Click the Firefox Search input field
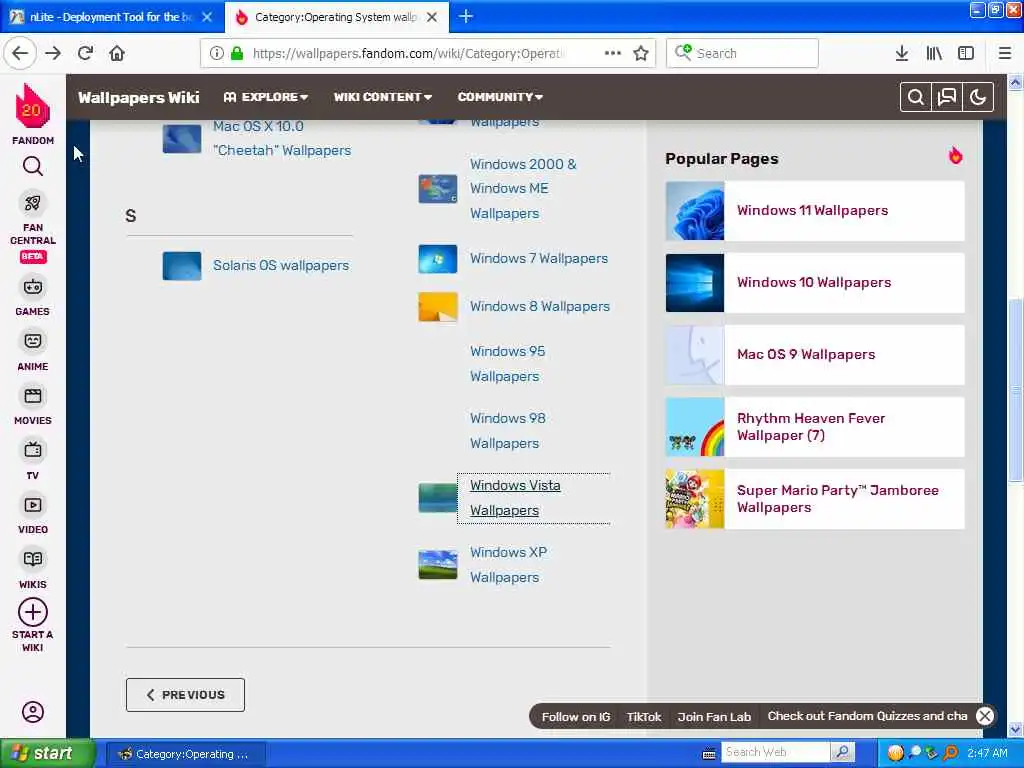Image resolution: width=1024 pixels, height=768 pixels. click(x=742, y=53)
